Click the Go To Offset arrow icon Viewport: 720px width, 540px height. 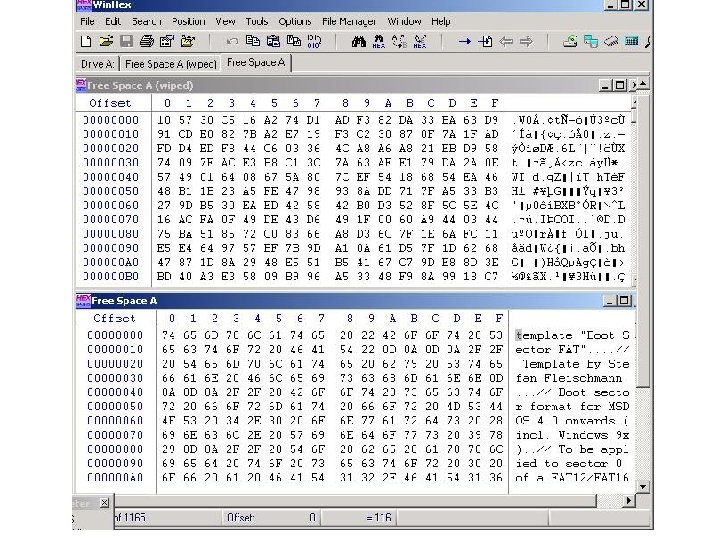[465, 41]
